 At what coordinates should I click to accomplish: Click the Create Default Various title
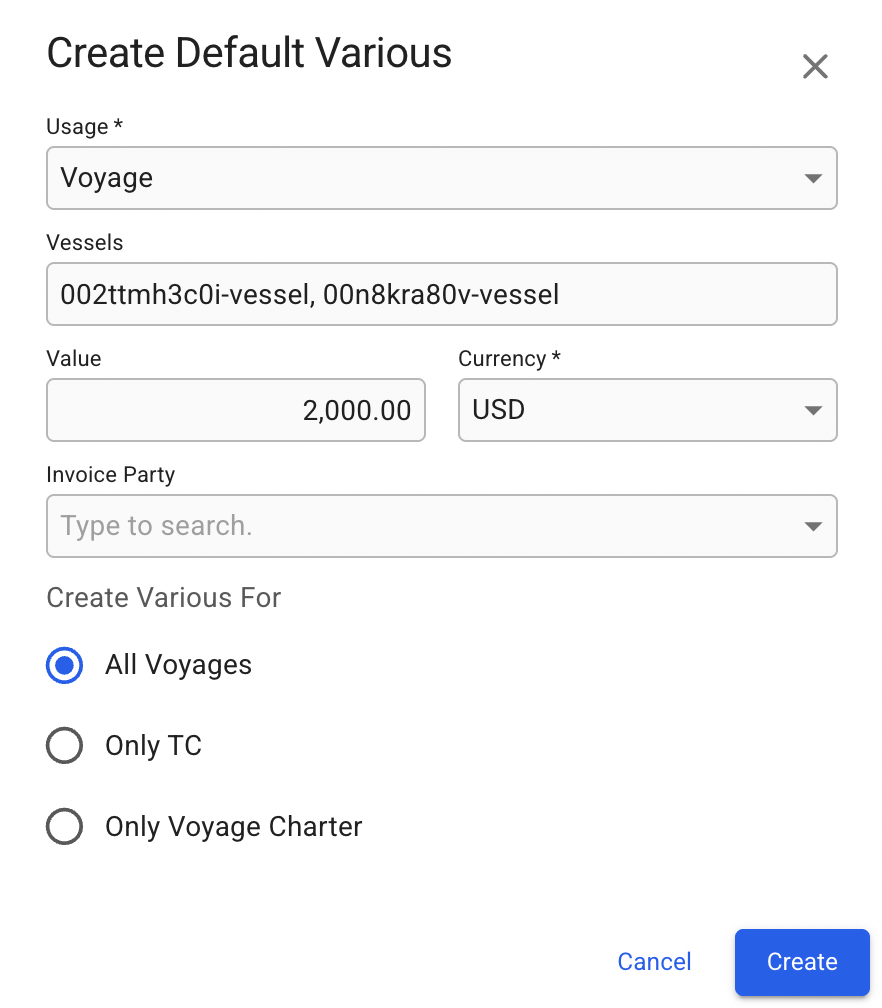249,53
